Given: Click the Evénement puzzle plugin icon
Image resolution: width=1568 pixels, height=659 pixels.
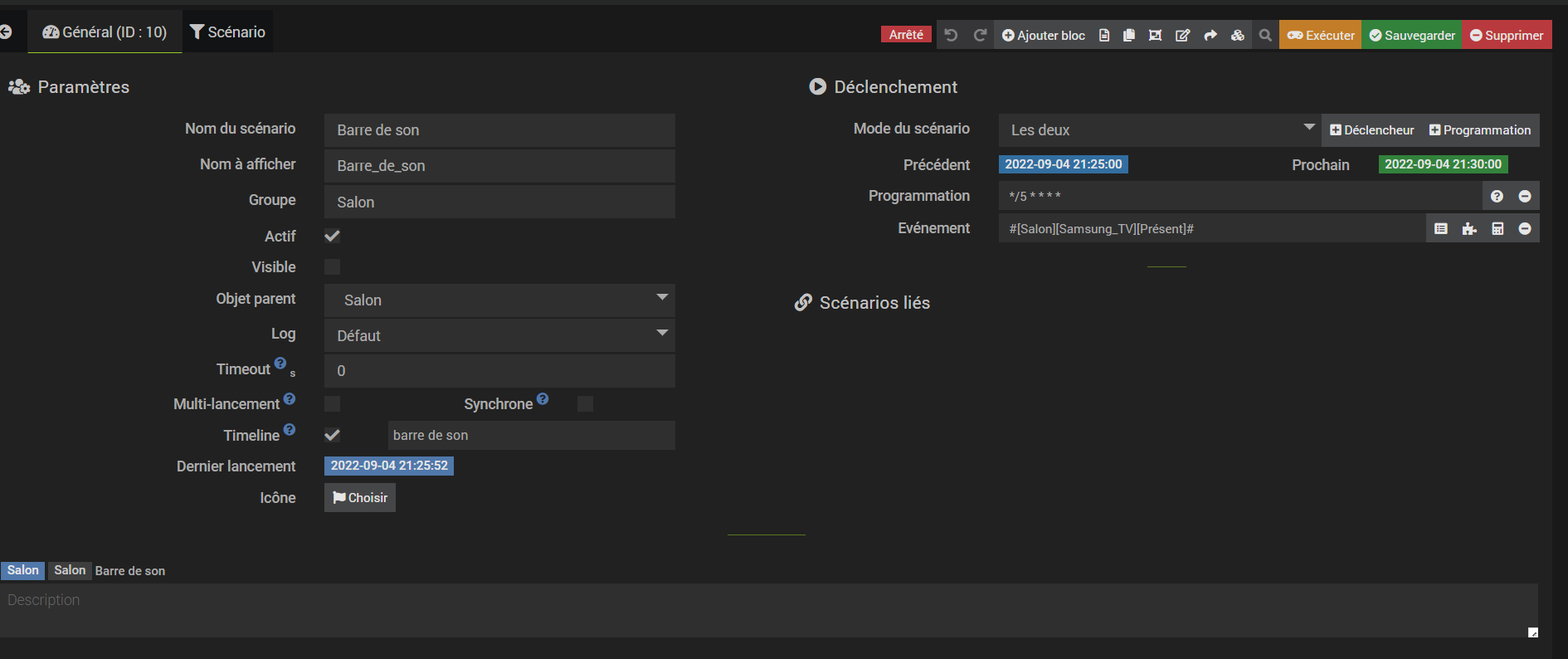Looking at the screenshot, I should (1469, 228).
